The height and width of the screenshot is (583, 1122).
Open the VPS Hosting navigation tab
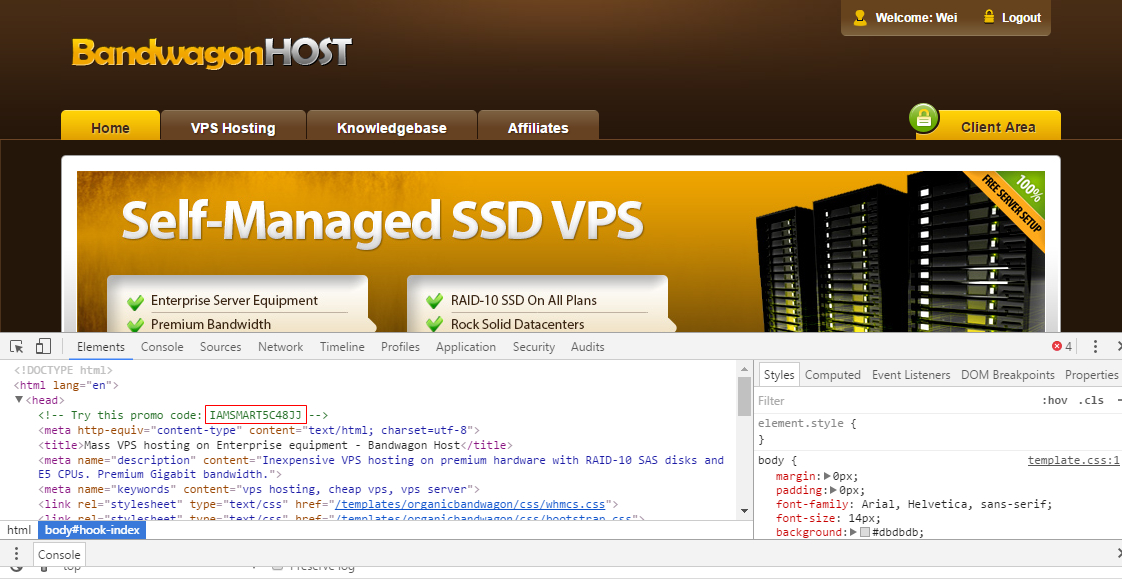[x=233, y=126]
